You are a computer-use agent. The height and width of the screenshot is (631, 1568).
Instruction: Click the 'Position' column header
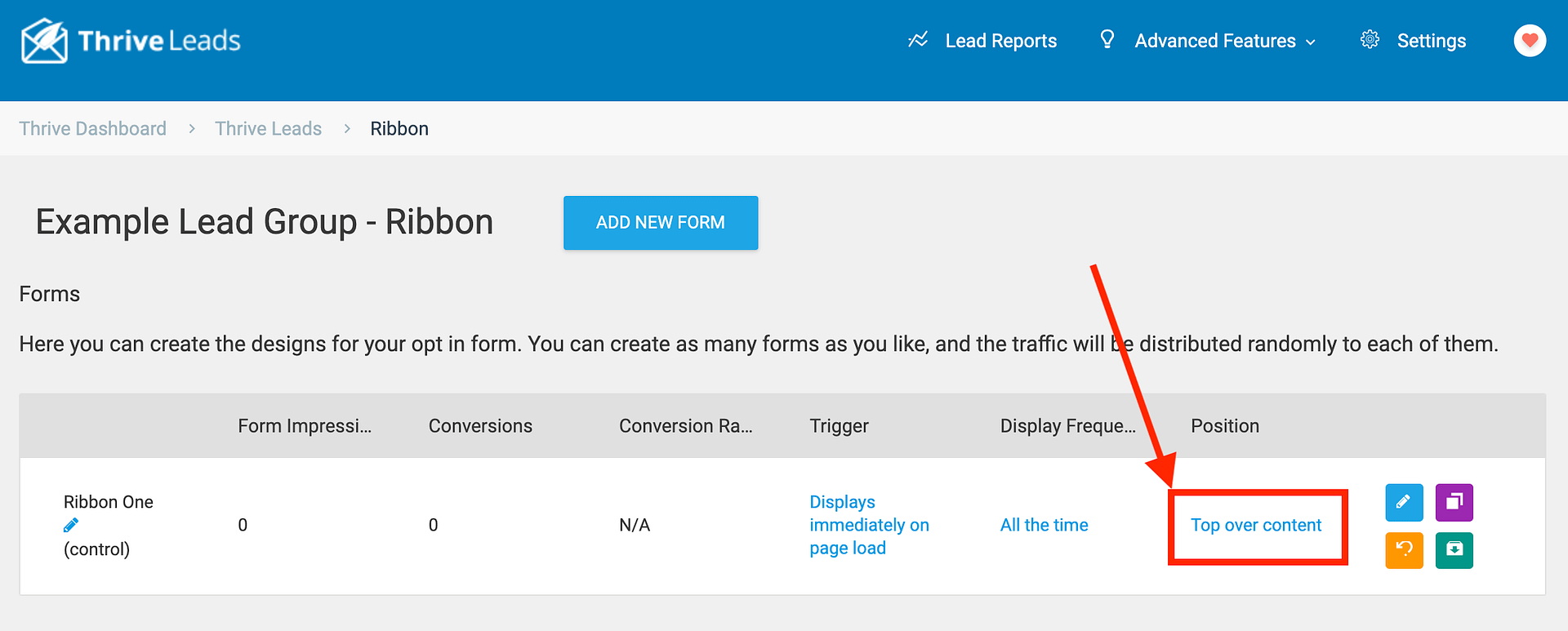click(x=1225, y=426)
